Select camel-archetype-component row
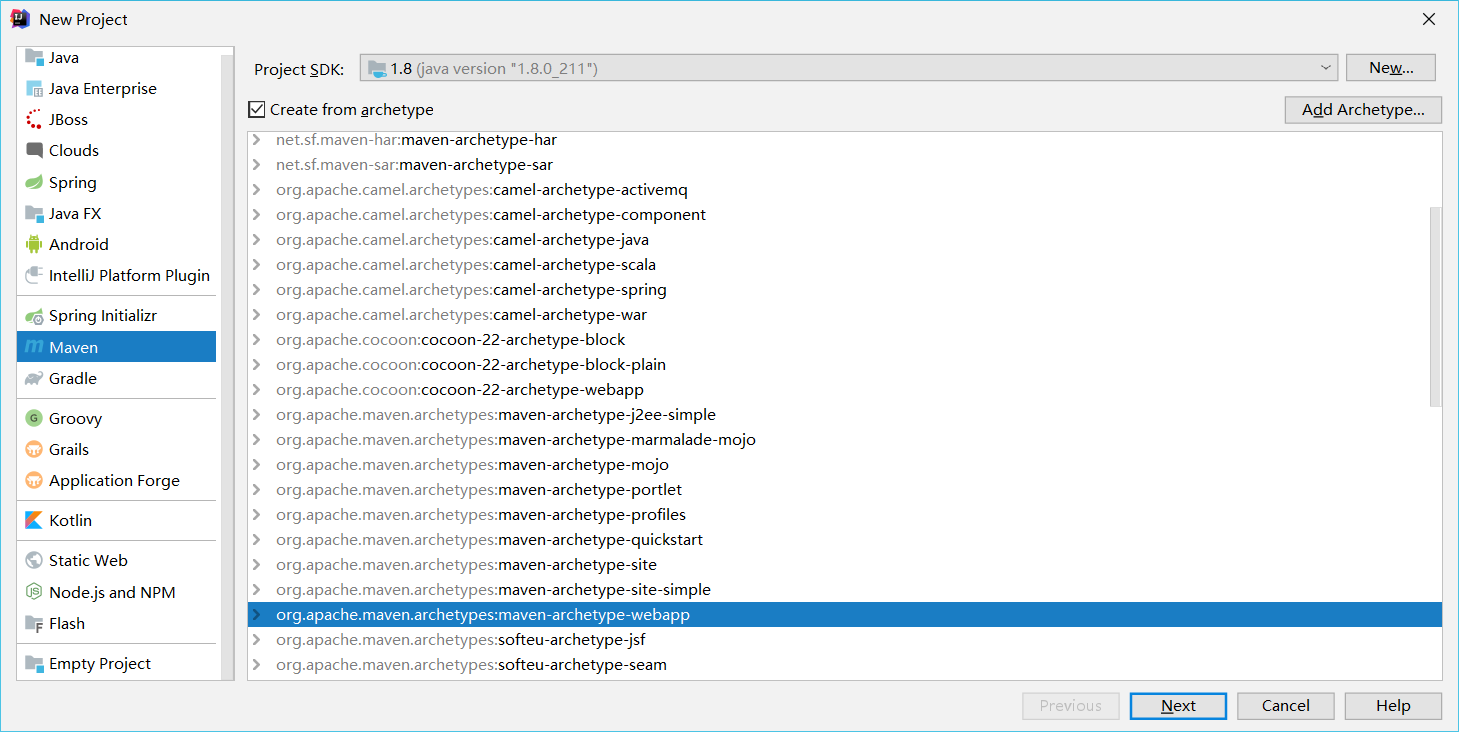 (845, 215)
